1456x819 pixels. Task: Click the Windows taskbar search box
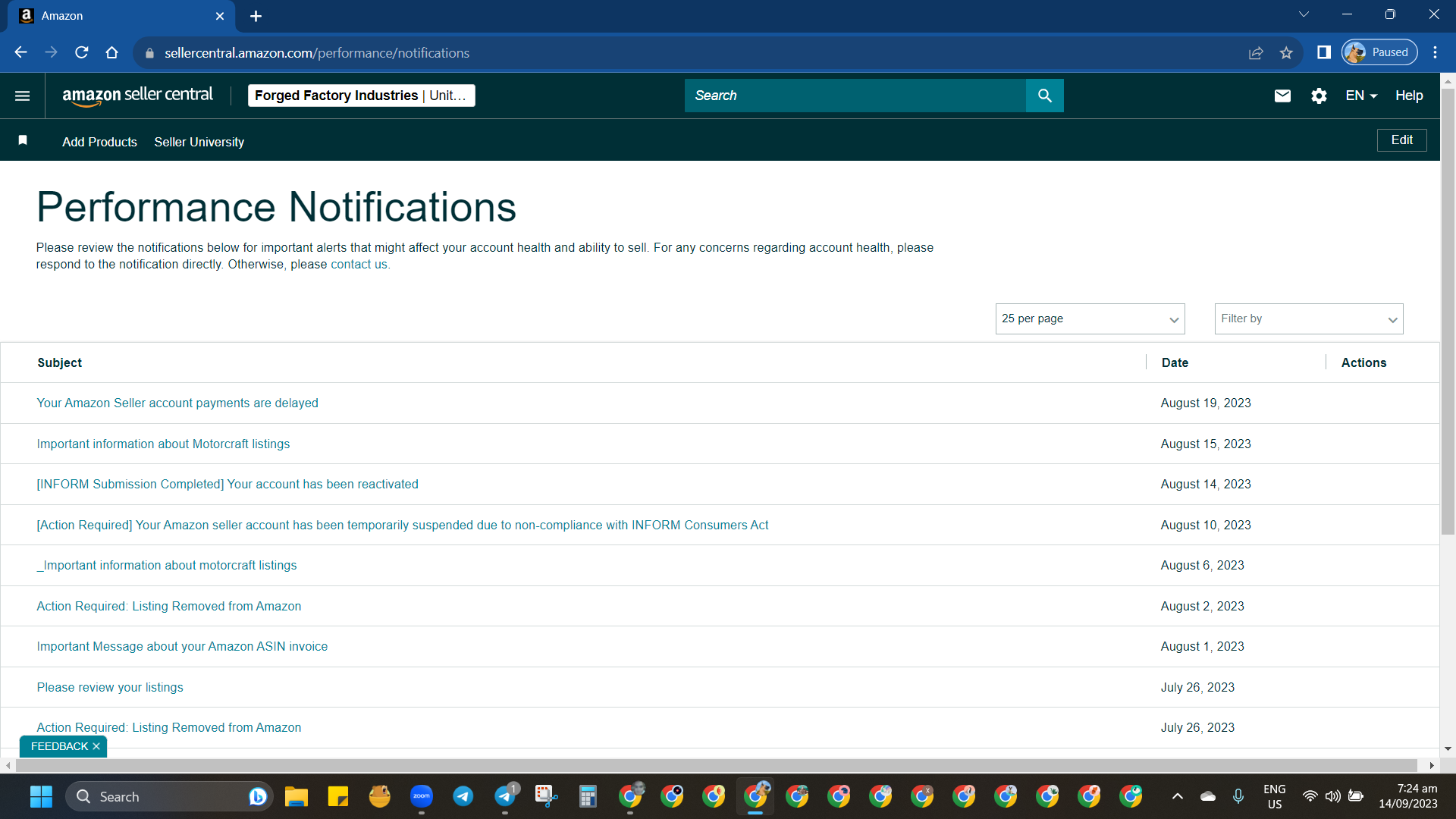point(169,796)
